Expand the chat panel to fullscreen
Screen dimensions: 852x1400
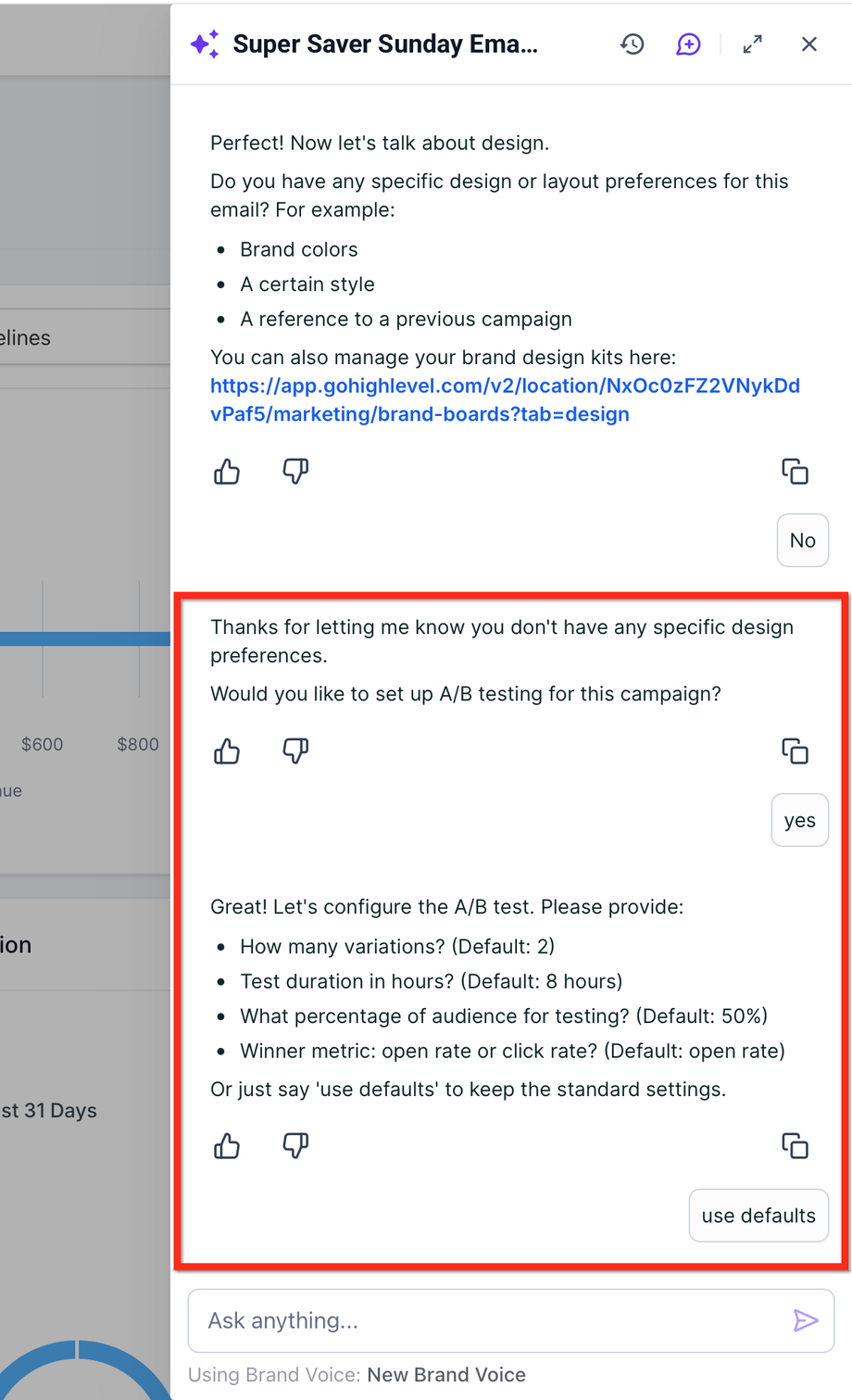(x=753, y=44)
